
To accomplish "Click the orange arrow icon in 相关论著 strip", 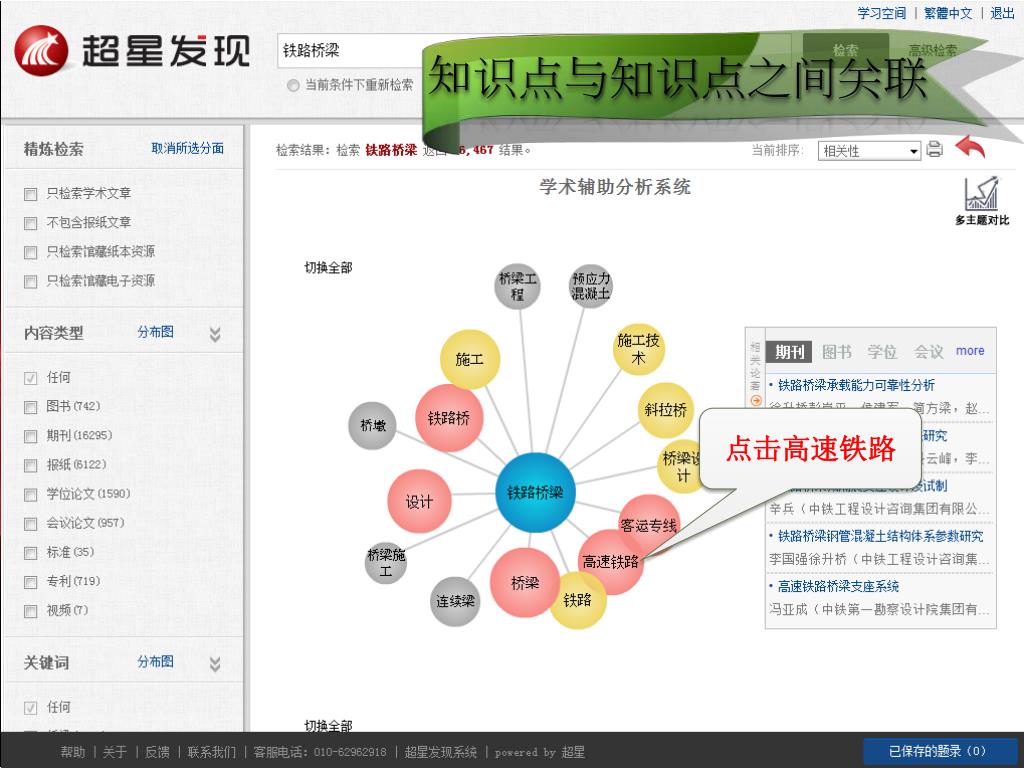I will point(756,400).
